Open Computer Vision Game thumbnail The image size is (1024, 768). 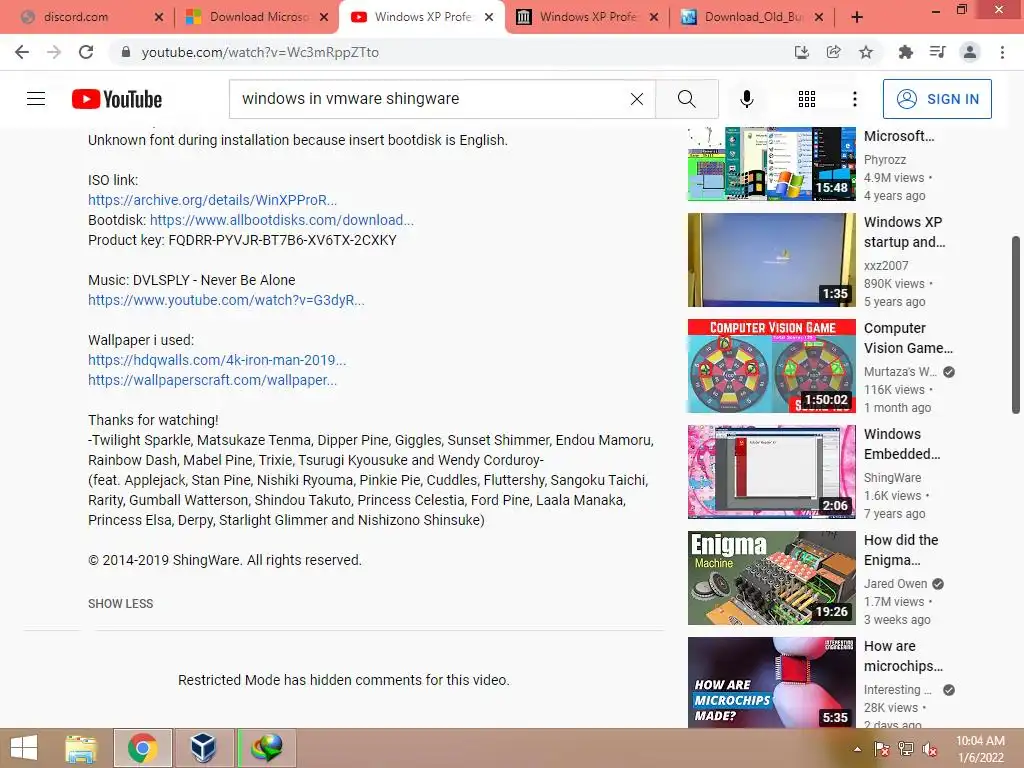coord(771,366)
